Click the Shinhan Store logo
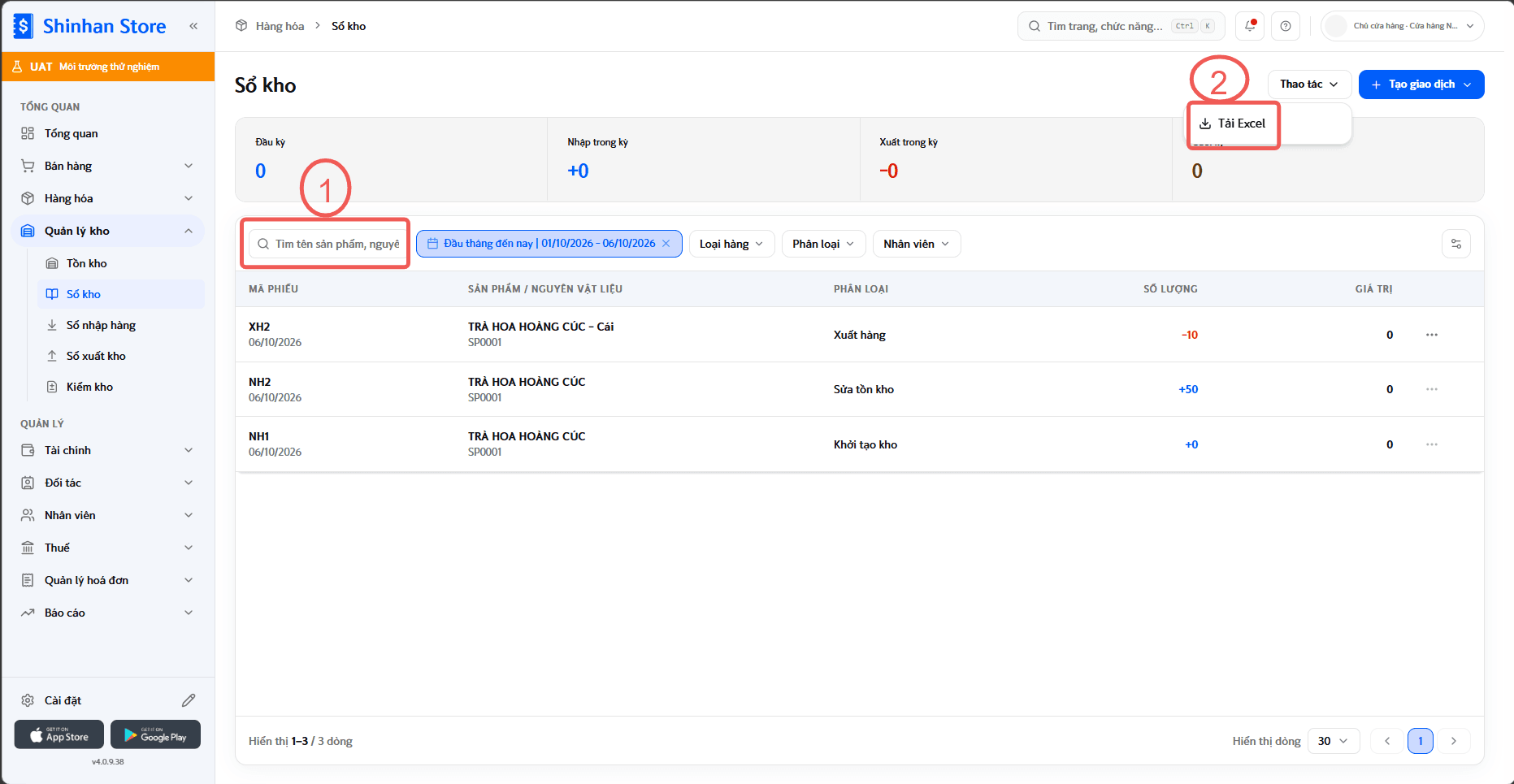This screenshot has height=784, width=1514. point(90,26)
